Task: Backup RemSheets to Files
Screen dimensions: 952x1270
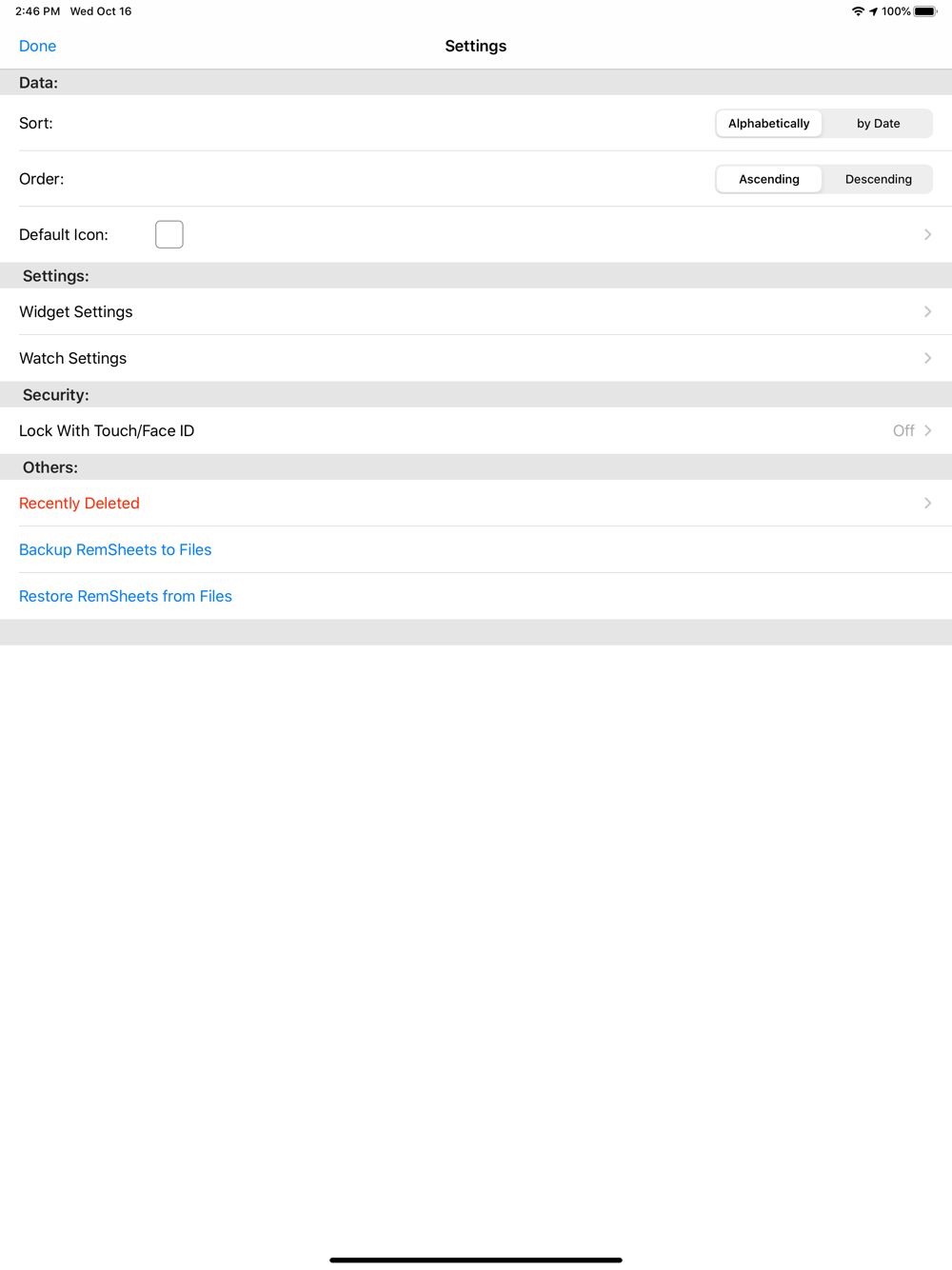Action: 115,549
